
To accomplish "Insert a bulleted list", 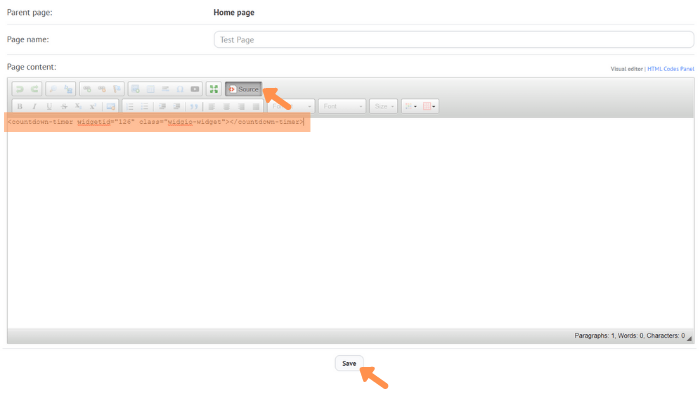I will (x=144, y=106).
